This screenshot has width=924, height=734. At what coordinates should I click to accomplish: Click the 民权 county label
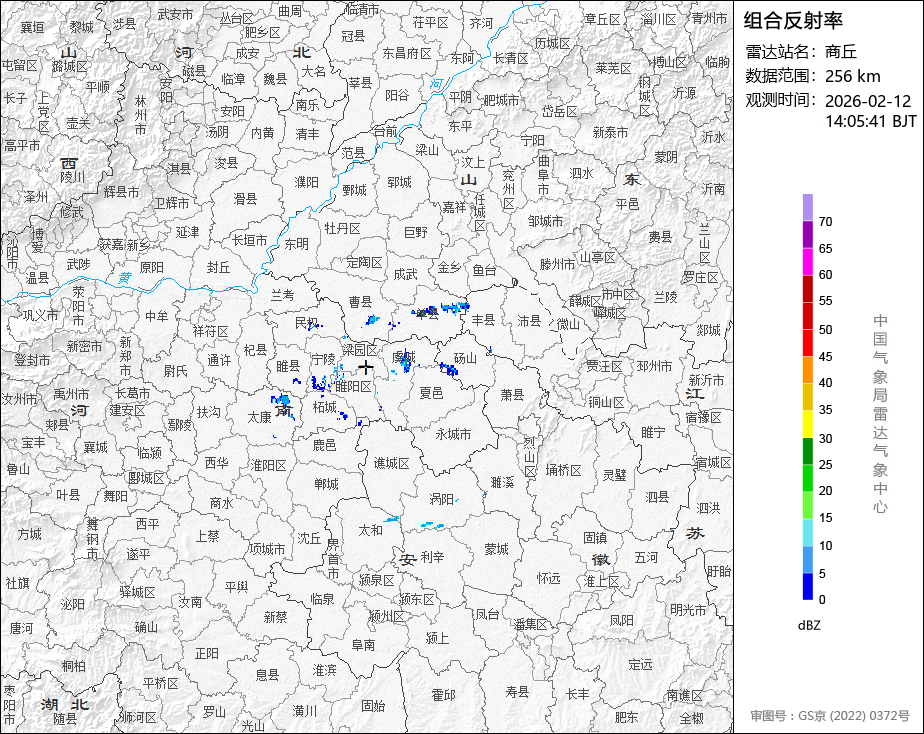tap(306, 323)
